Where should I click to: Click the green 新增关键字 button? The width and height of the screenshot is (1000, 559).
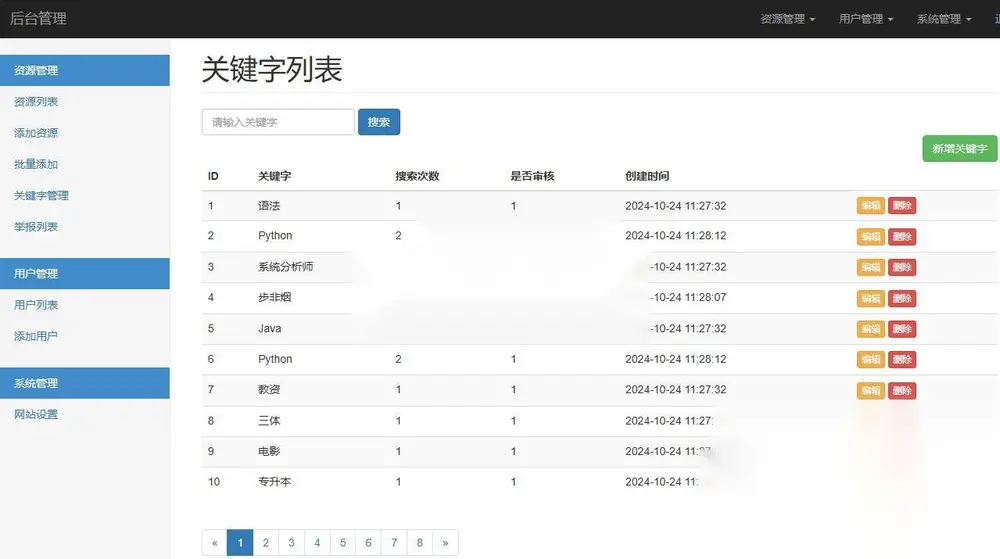click(x=959, y=149)
